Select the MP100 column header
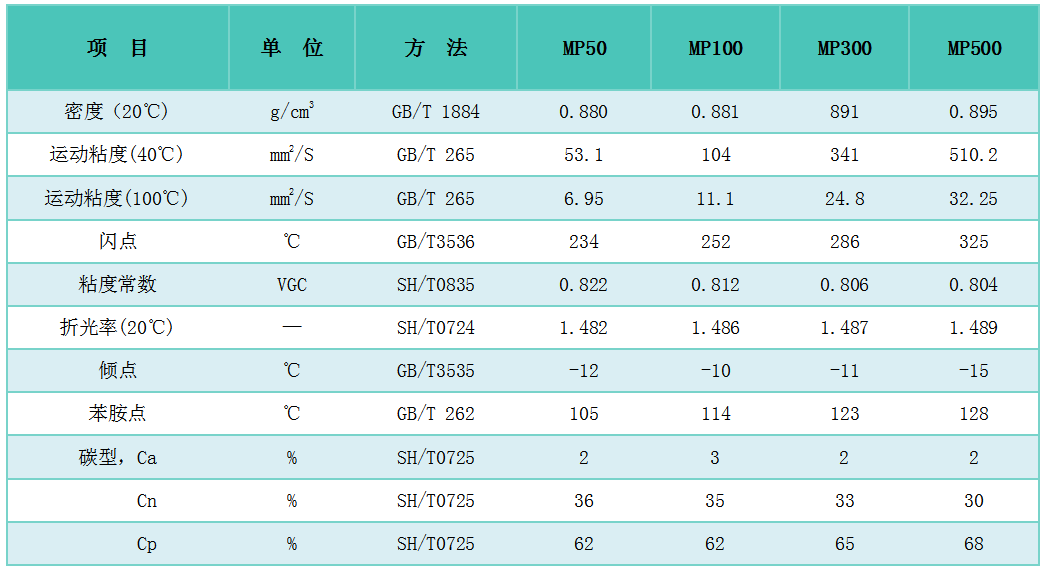The width and height of the screenshot is (1047, 570). (x=715, y=49)
